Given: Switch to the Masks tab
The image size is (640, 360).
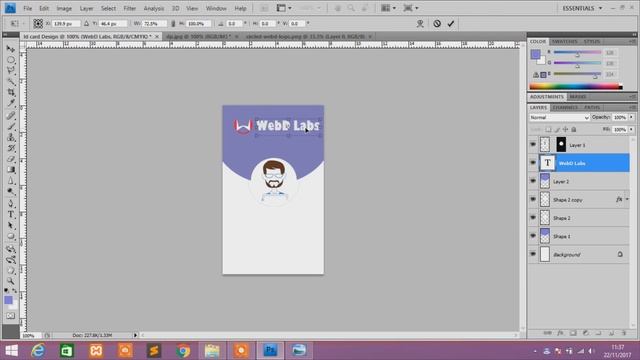Looking at the screenshot, I should point(578,97).
